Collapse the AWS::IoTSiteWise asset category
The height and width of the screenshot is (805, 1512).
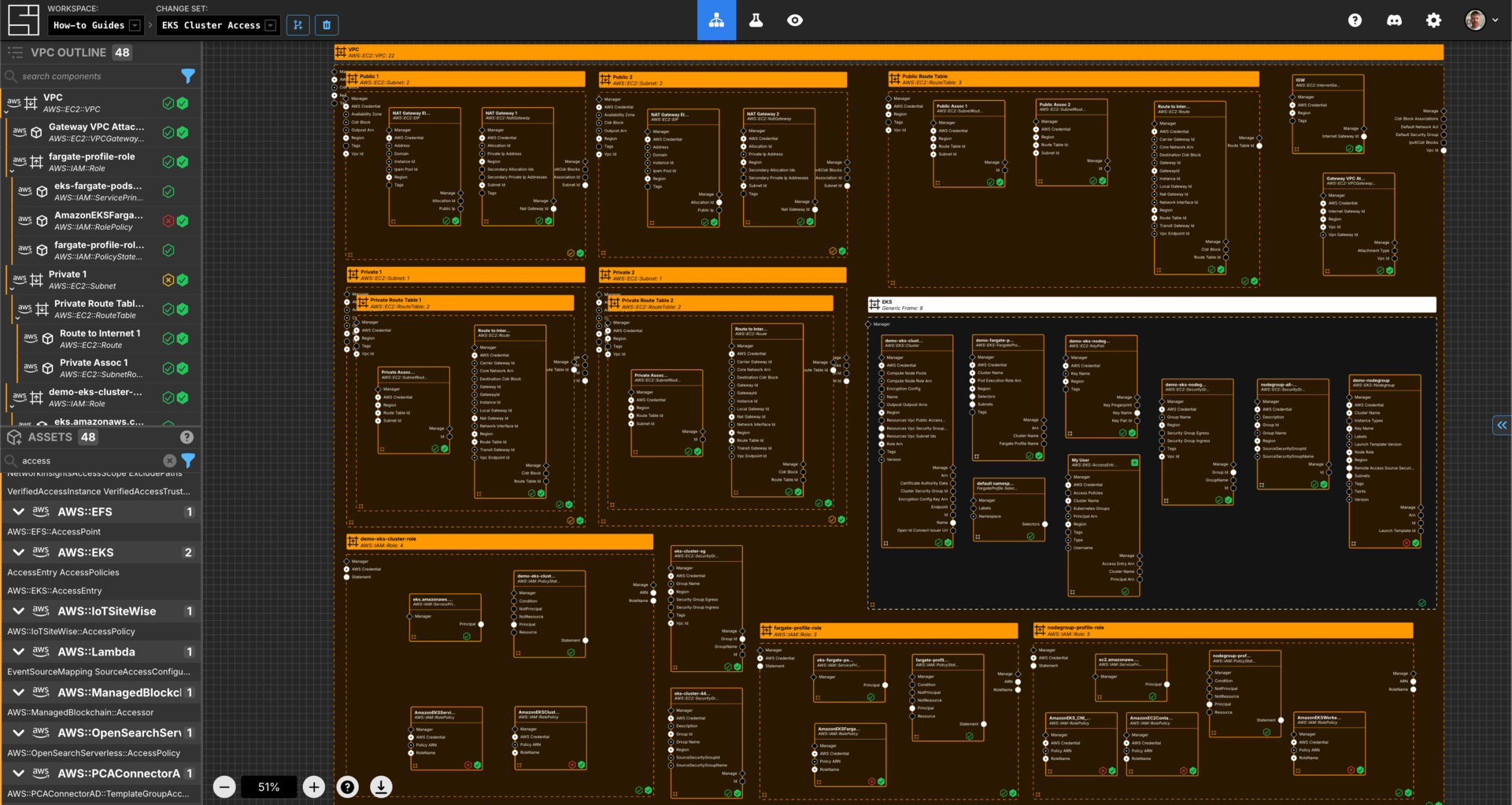coord(18,611)
